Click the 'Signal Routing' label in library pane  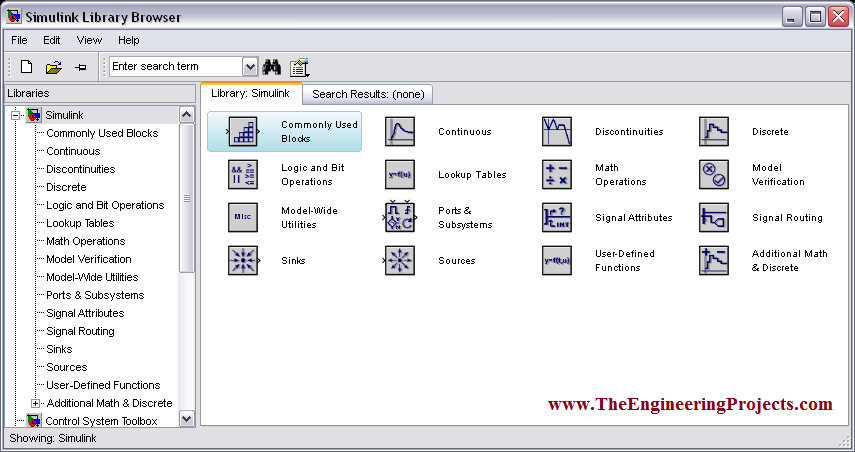(x=787, y=218)
